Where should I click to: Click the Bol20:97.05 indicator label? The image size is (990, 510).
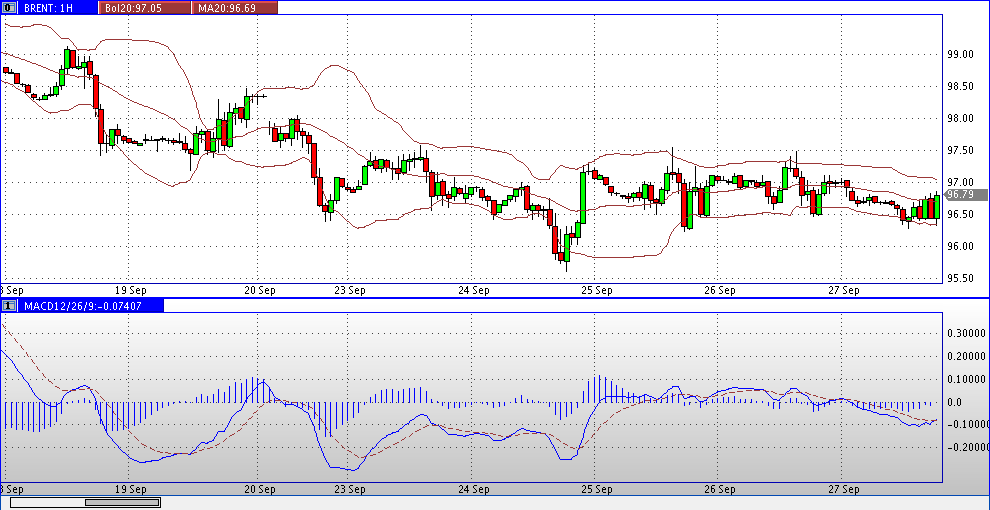click(x=145, y=8)
